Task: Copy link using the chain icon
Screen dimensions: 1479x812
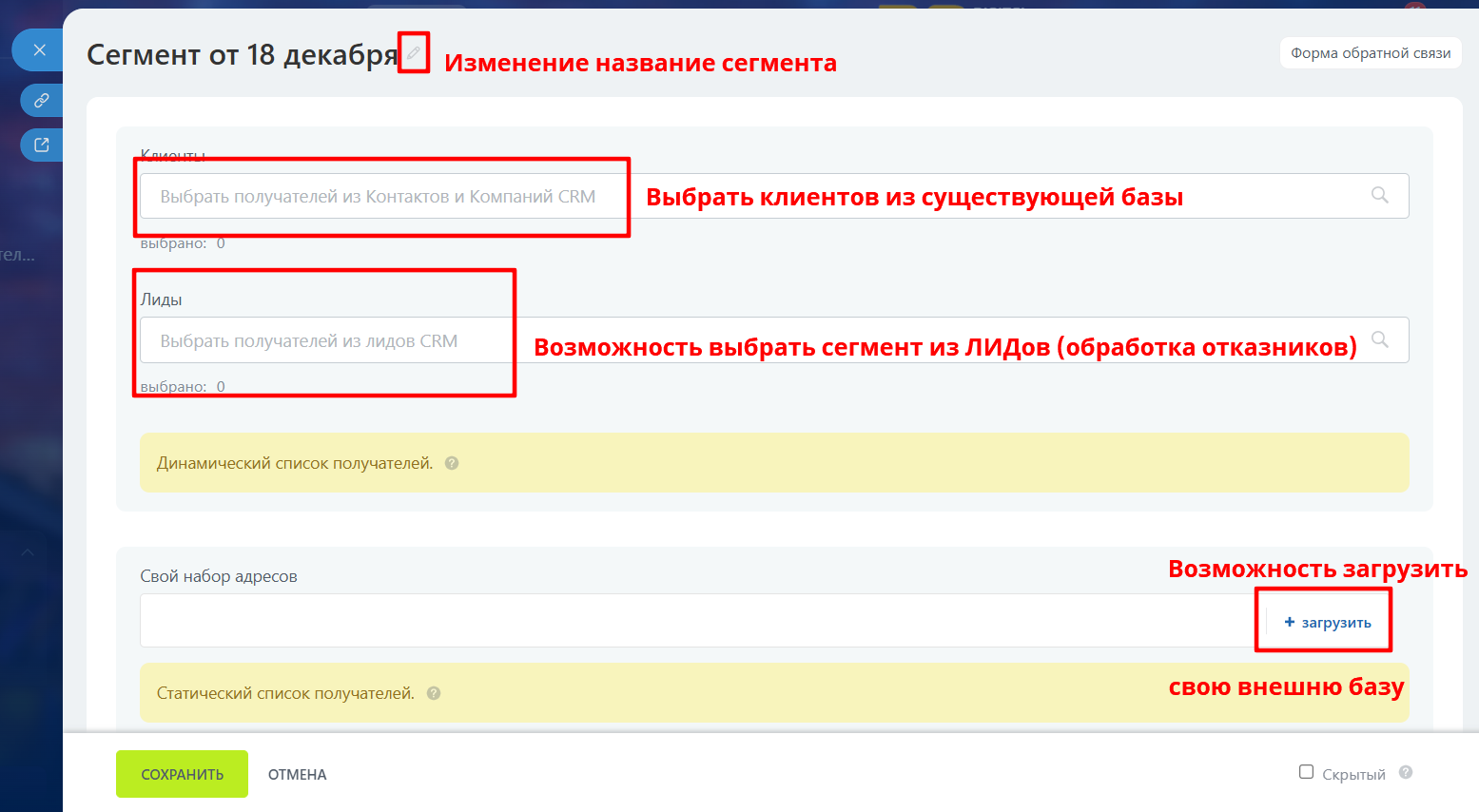Action: [42, 100]
